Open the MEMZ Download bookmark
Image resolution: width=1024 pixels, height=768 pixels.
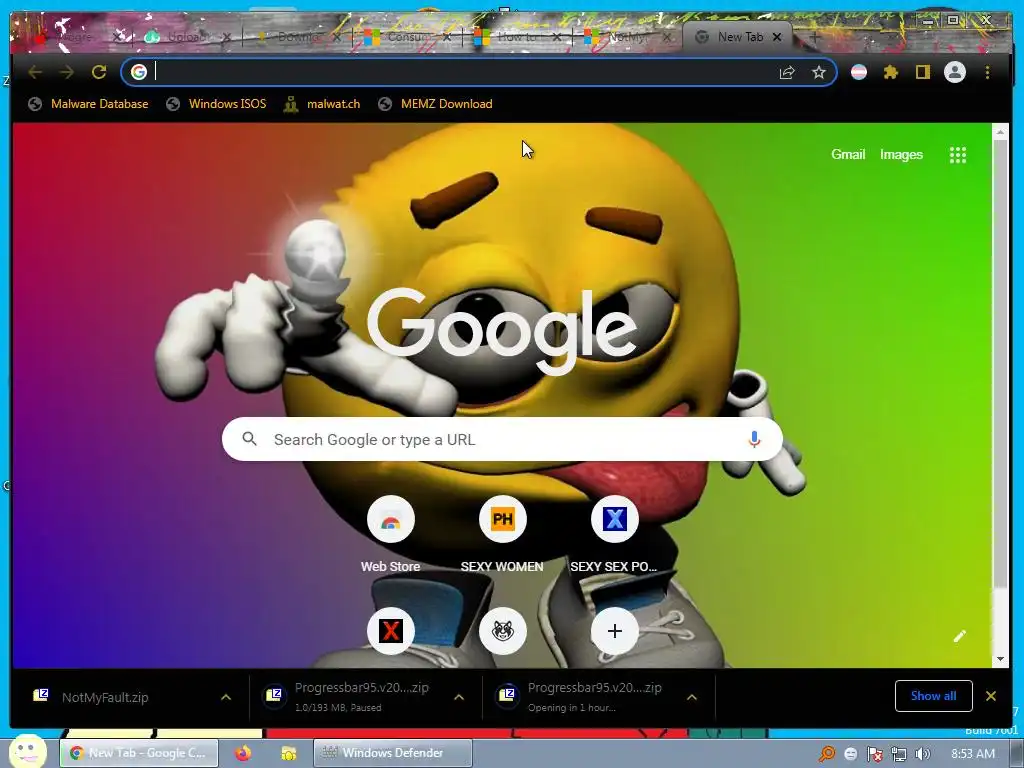pyautogui.click(x=436, y=104)
